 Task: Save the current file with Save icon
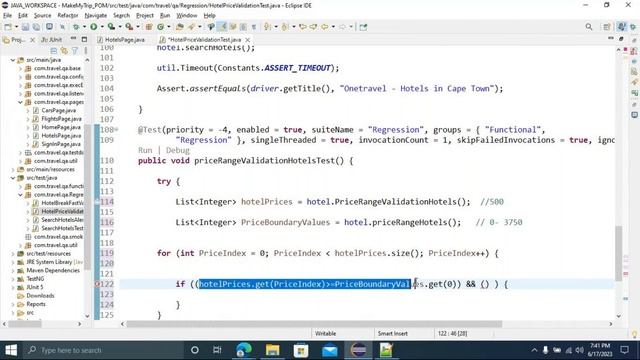(x=25, y=27)
